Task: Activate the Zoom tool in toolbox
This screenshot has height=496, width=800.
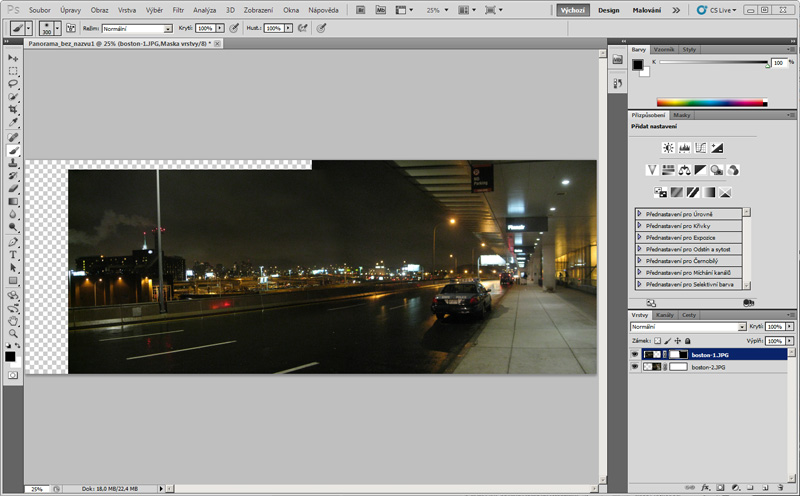Action: coord(14,333)
